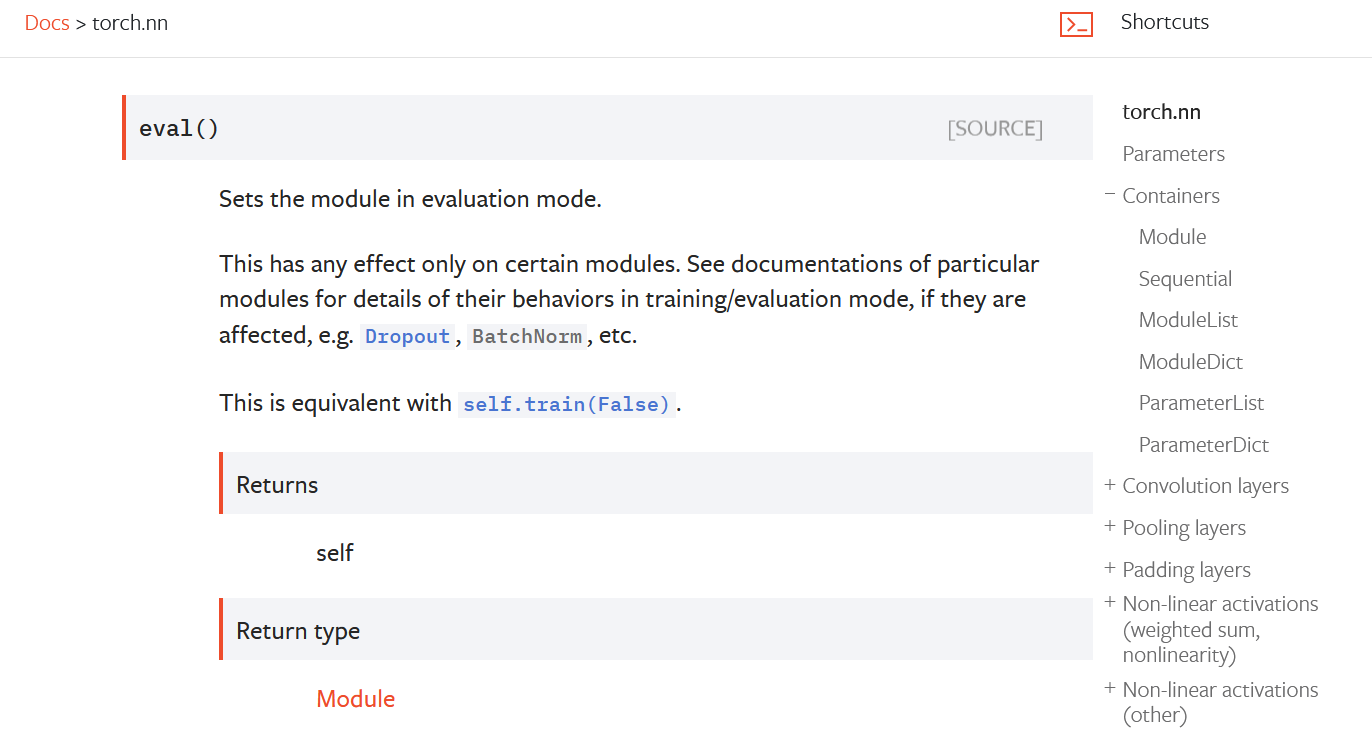Image resolution: width=1372 pixels, height=743 pixels.
Task: Click the torch.nn sidebar heading
Action: click(1161, 111)
